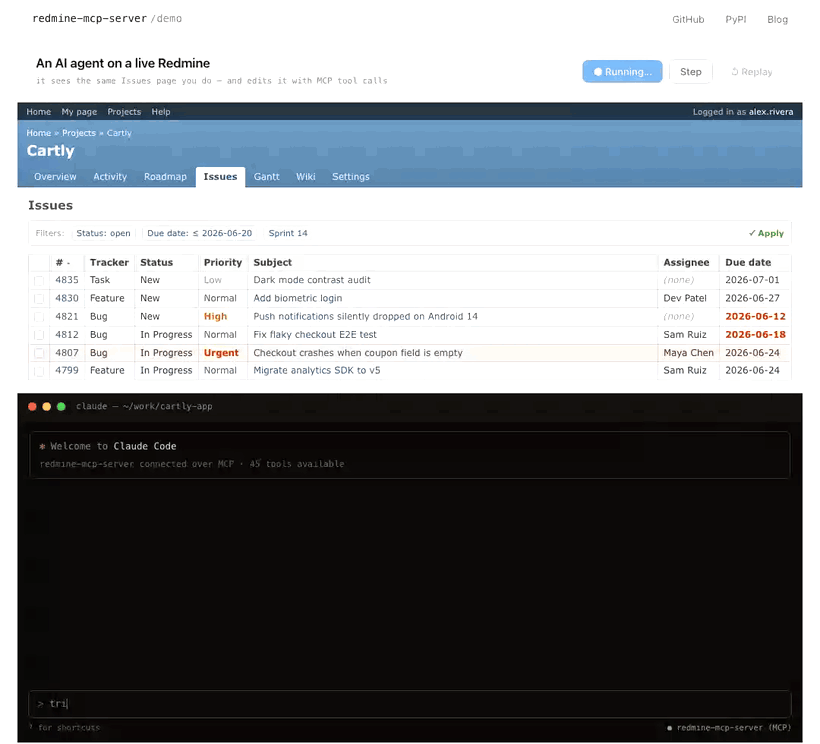Open issue Push notifications silently dropped on Android 14
The width and height of the screenshot is (820, 744).
click(x=366, y=316)
